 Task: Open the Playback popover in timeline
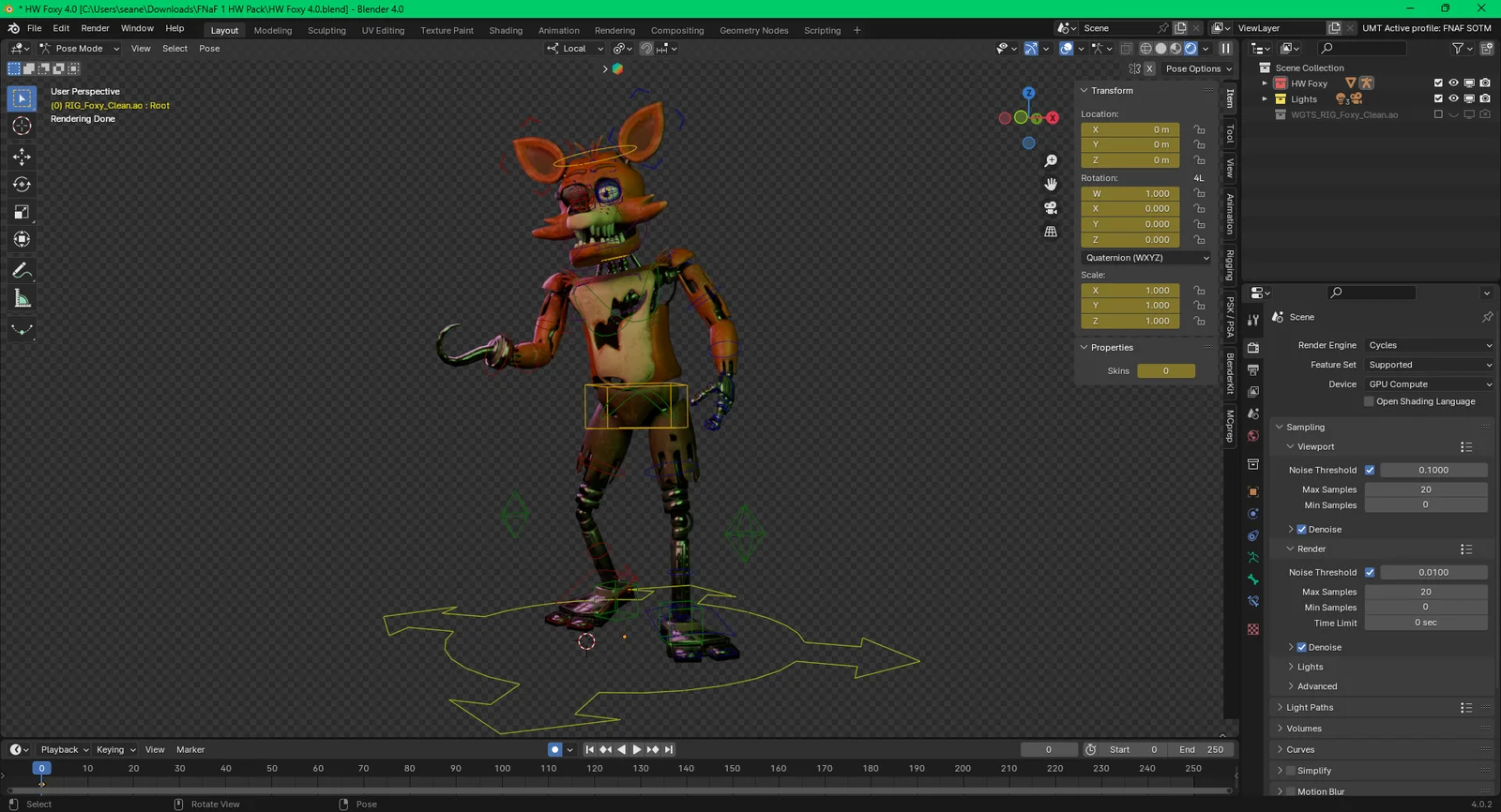click(x=65, y=749)
